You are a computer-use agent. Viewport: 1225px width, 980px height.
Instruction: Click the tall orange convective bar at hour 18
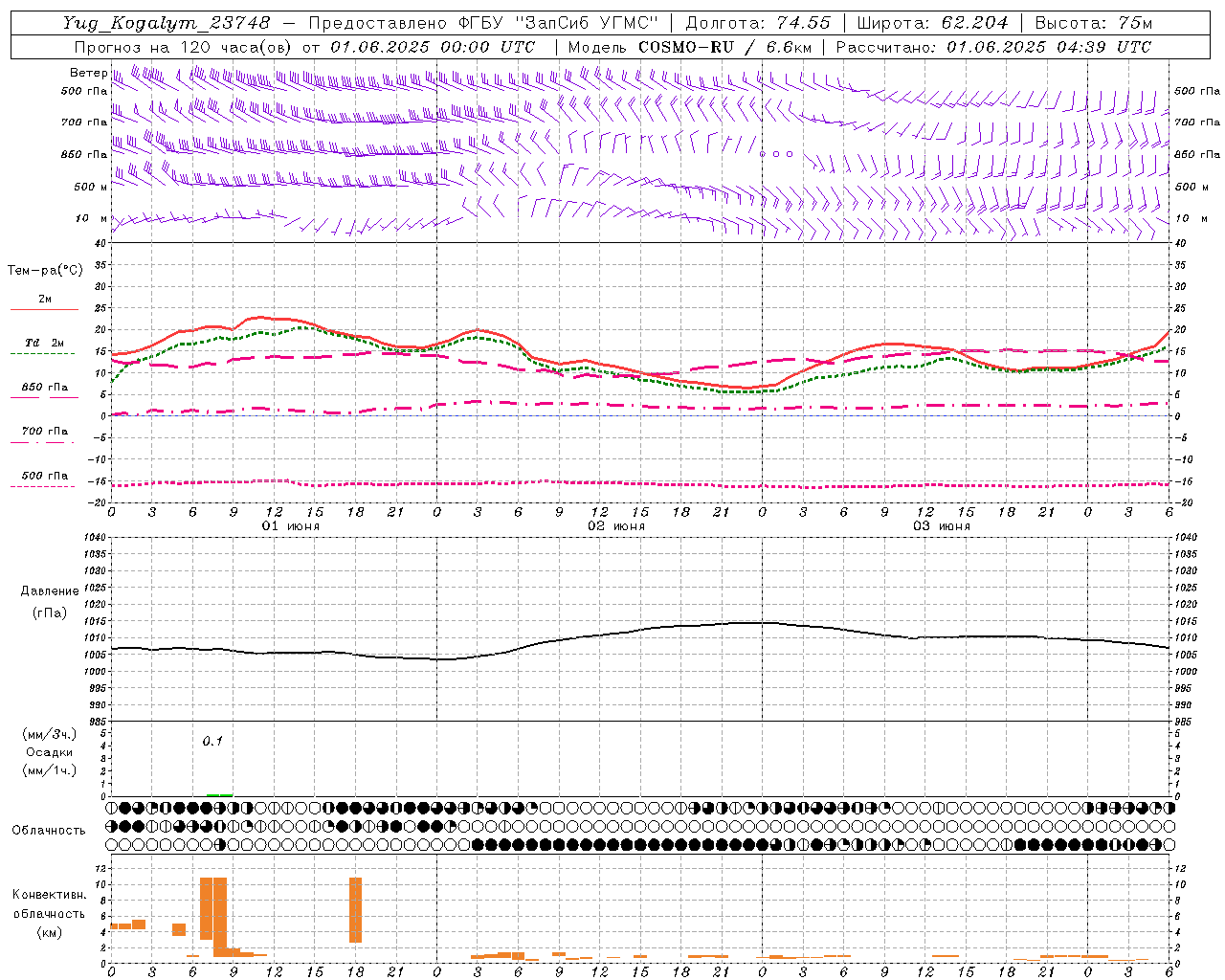tap(356, 910)
